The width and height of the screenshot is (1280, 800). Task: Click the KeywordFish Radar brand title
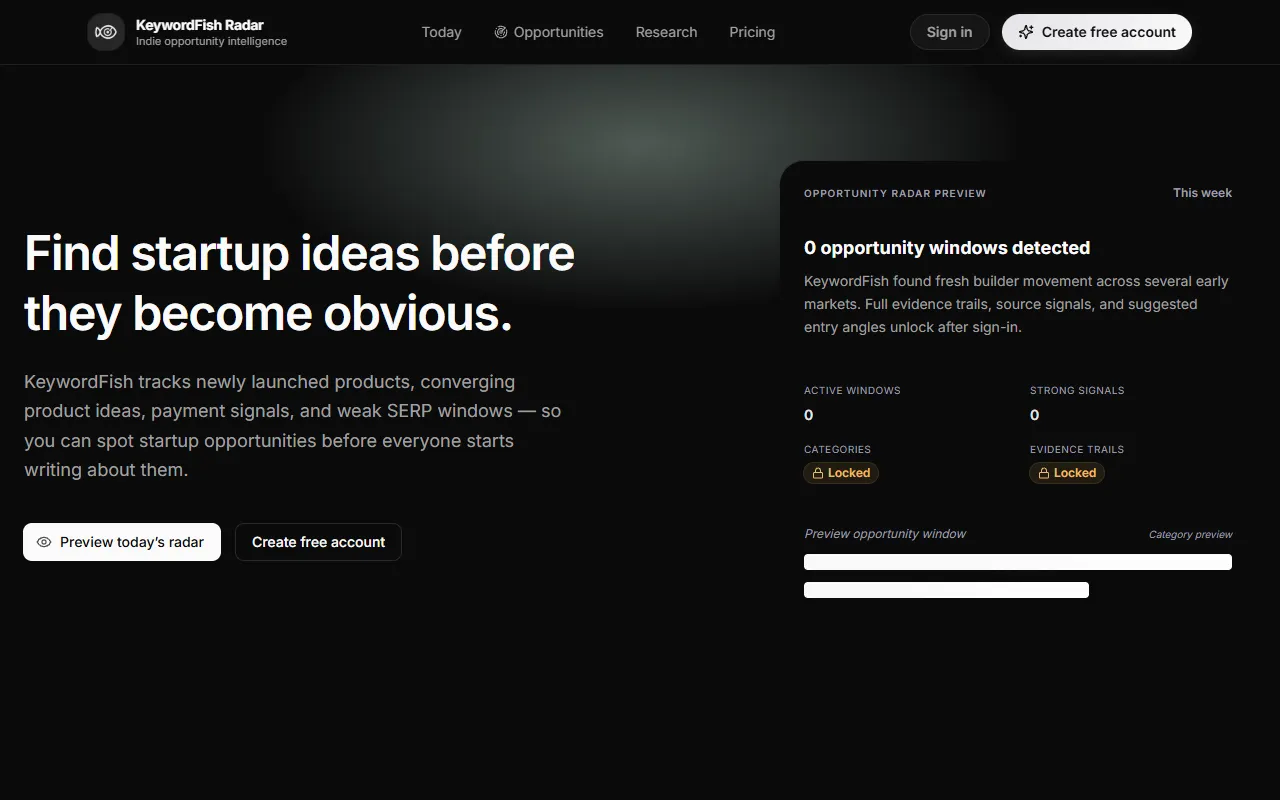tap(200, 25)
